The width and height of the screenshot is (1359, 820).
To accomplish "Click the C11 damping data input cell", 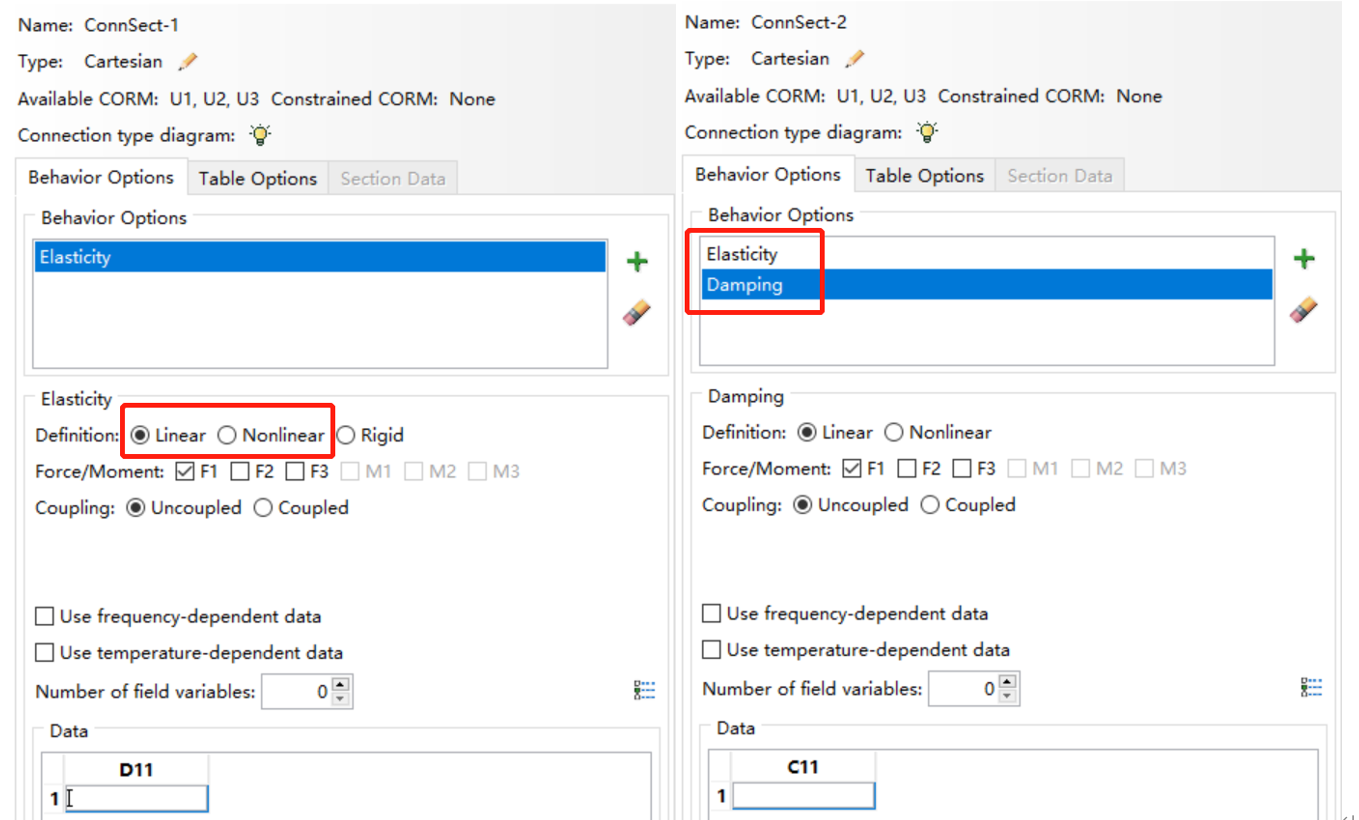I will click(x=803, y=797).
